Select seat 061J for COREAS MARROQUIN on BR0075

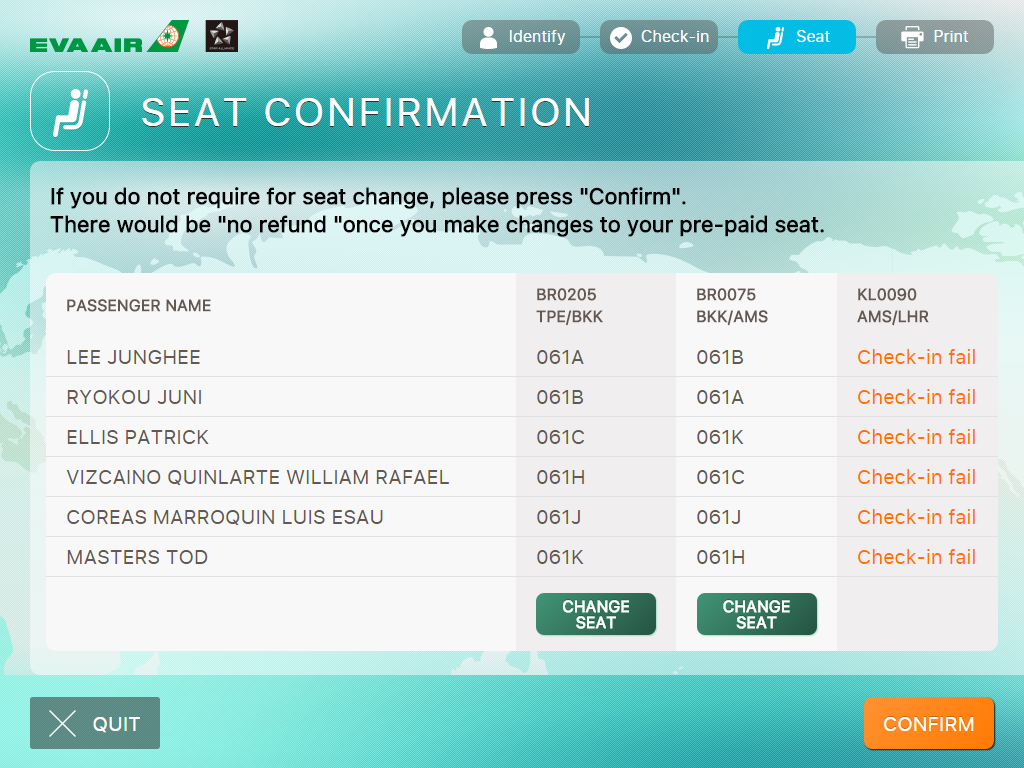tap(719, 517)
